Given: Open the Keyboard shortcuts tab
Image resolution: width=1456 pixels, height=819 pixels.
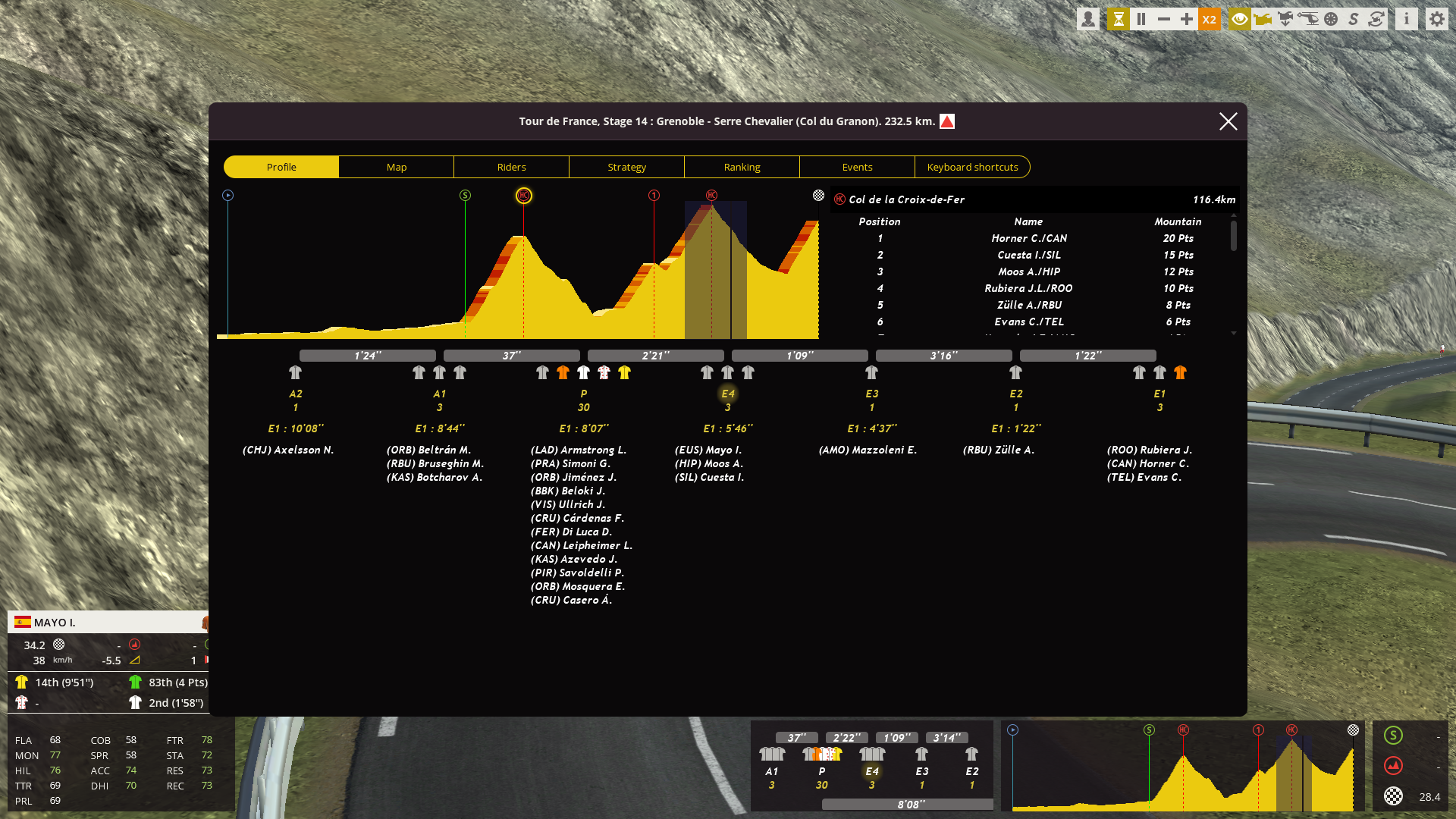Looking at the screenshot, I should [973, 167].
